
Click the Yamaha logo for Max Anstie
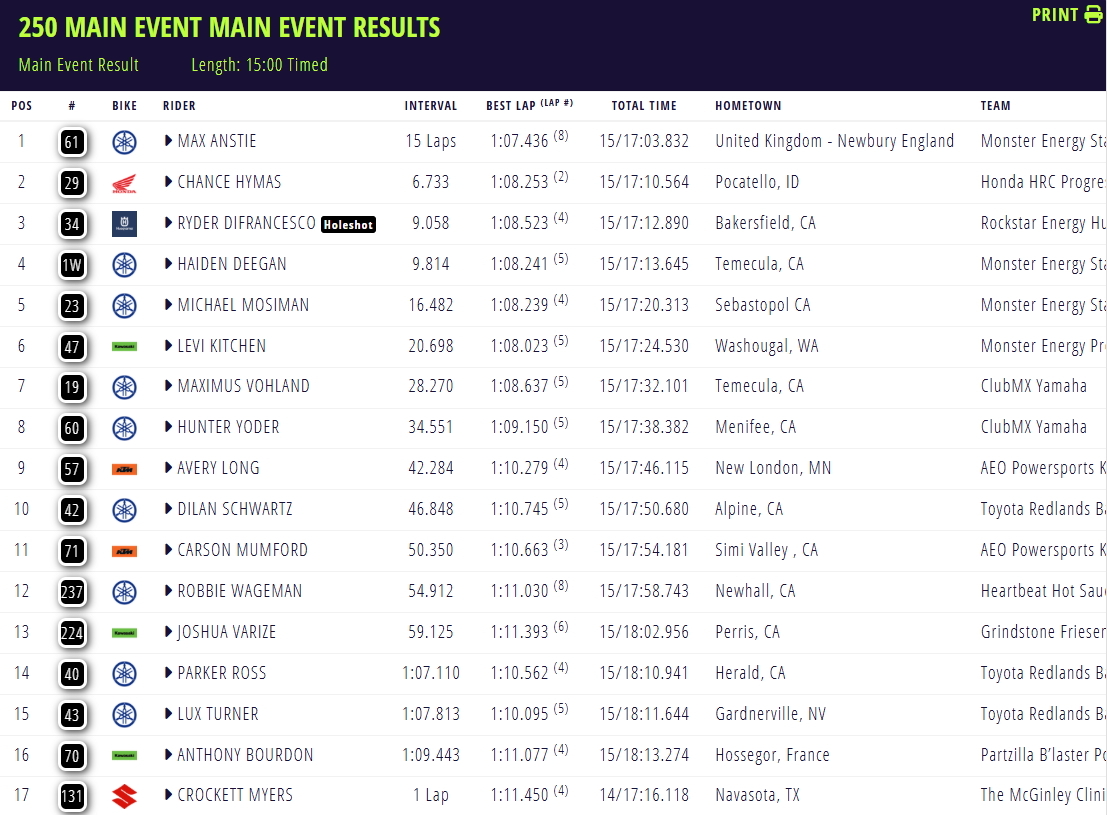(x=124, y=142)
